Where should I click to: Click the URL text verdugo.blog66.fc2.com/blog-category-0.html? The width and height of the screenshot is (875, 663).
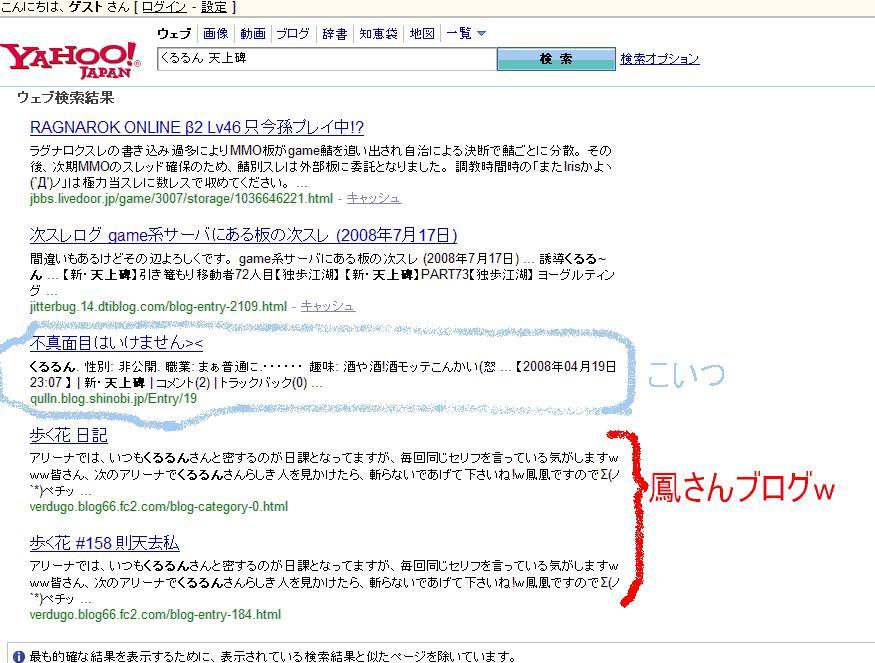click(x=159, y=507)
